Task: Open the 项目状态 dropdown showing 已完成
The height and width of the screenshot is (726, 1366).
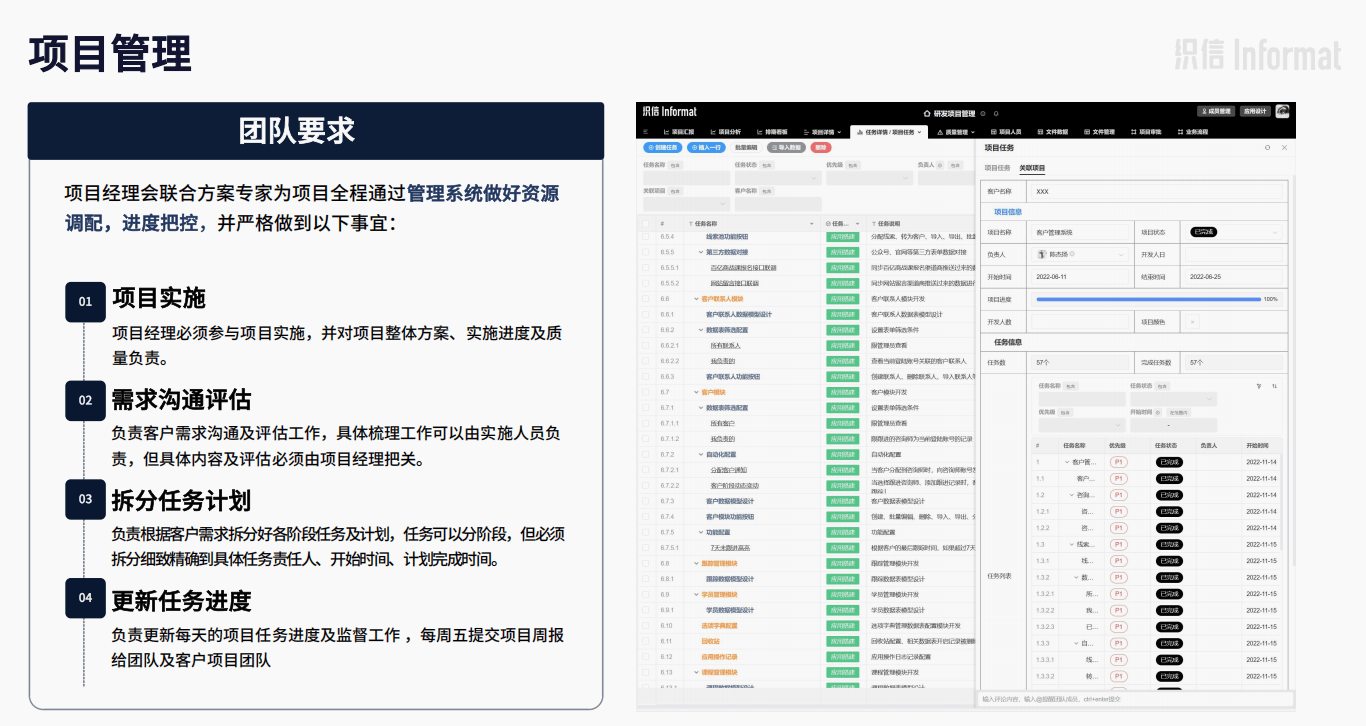Action: coord(1230,232)
